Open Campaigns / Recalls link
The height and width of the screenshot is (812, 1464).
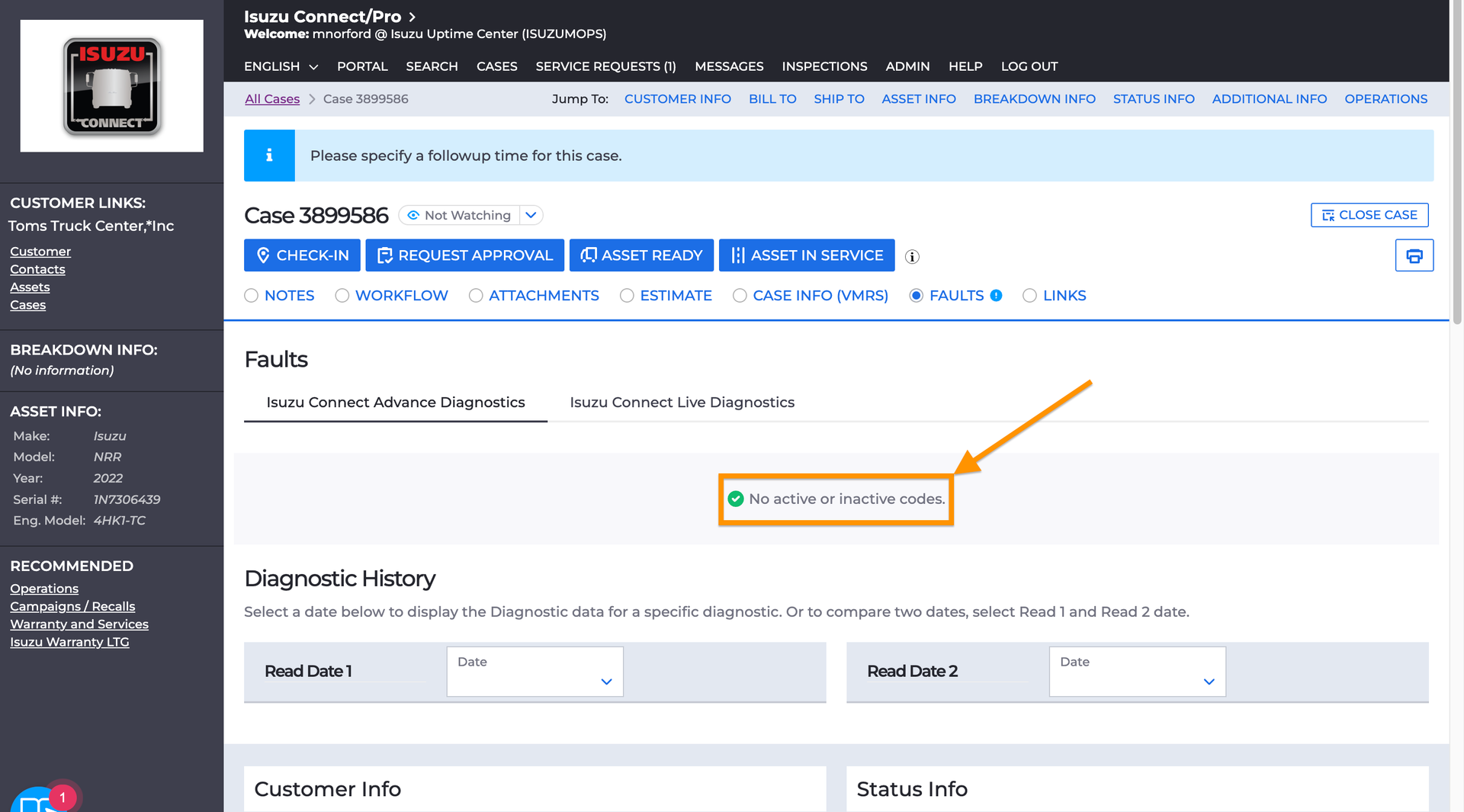pos(72,606)
